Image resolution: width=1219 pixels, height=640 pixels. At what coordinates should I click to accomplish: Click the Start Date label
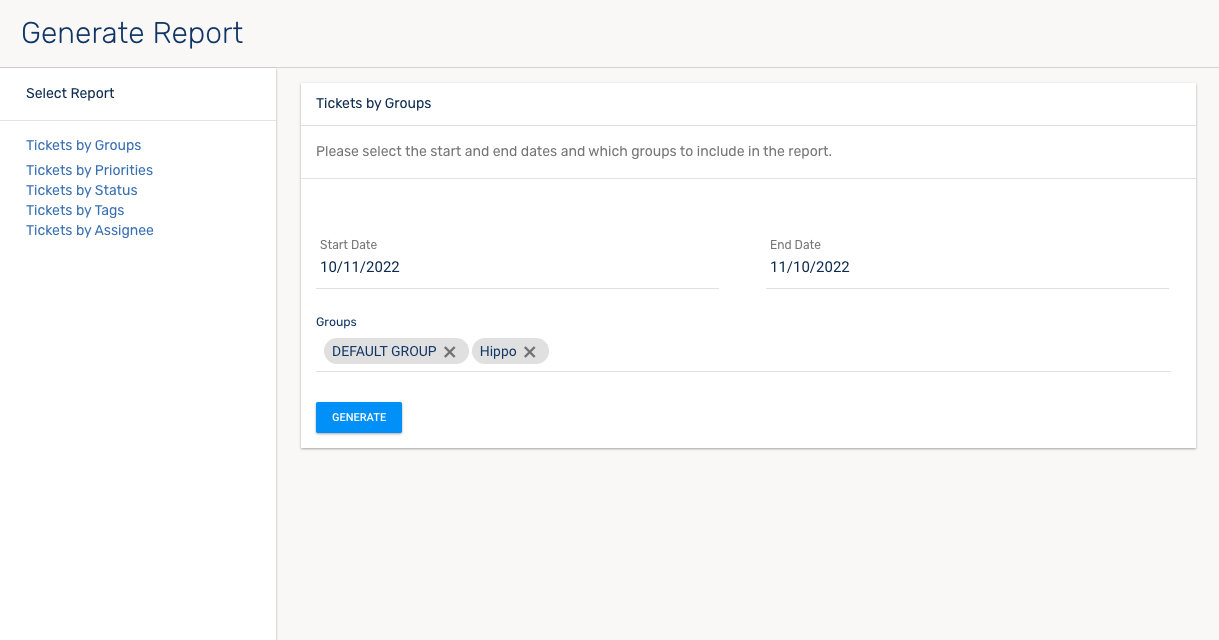pos(348,245)
